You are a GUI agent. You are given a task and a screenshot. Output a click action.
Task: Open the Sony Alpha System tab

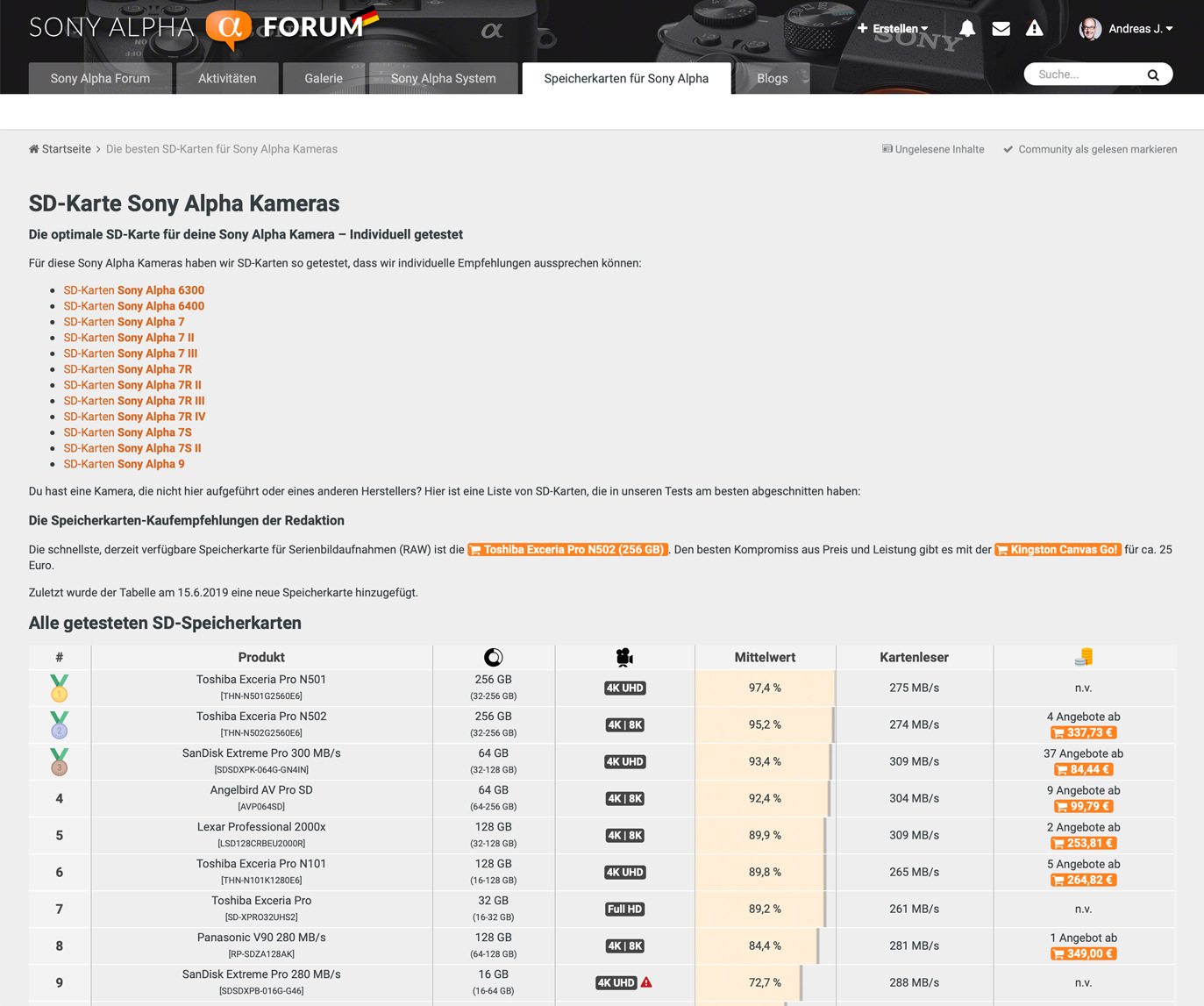coord(443,78)
